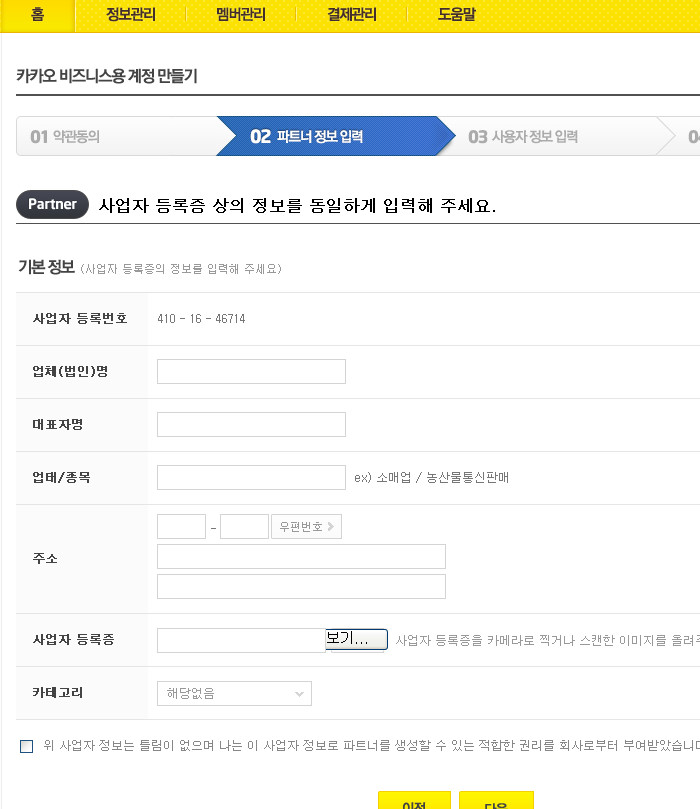Open the 홈 menu tab

pyautogui.click(x=37, y=15)
